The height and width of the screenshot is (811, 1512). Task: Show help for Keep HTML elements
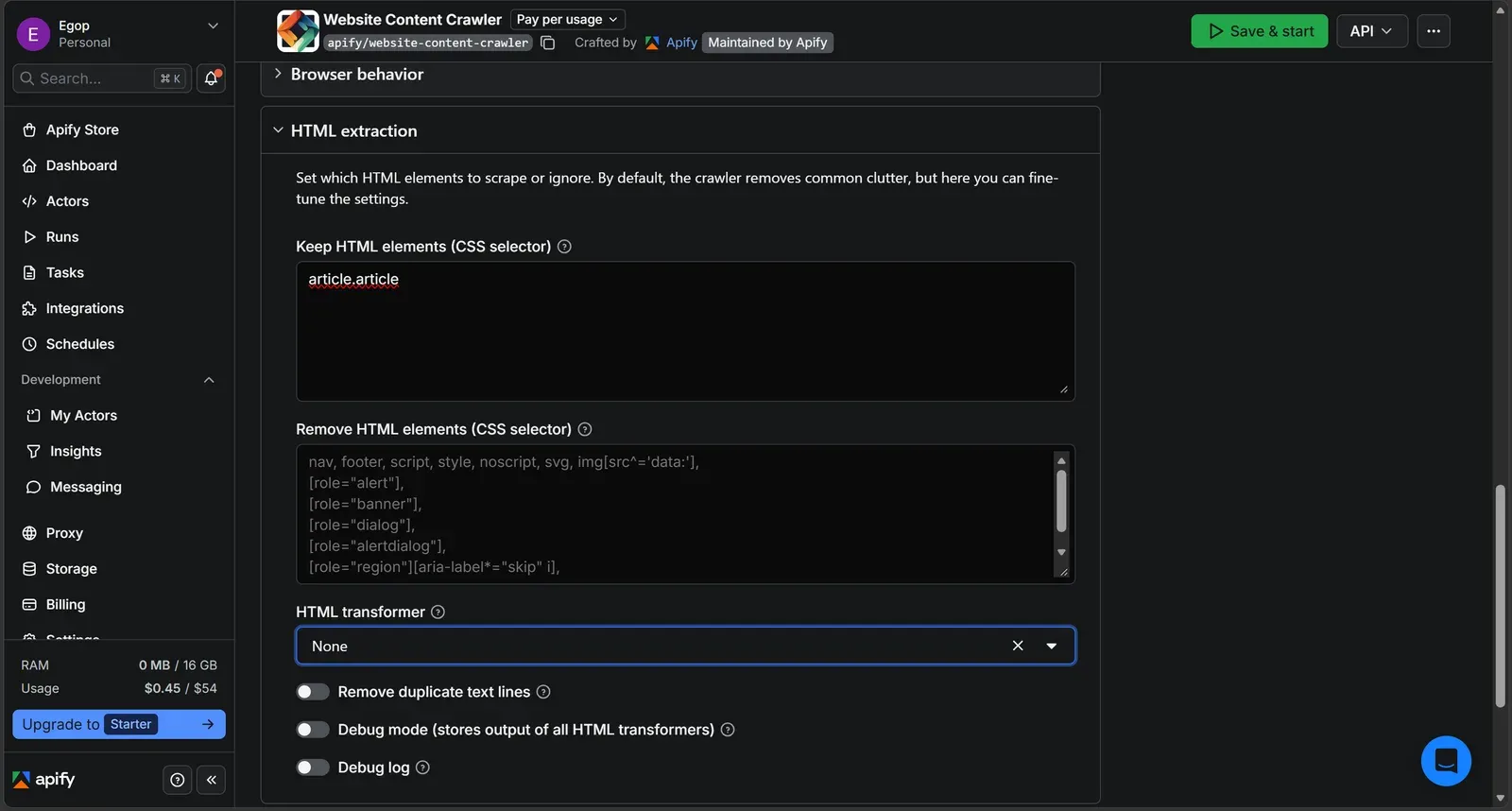point(564,247)
